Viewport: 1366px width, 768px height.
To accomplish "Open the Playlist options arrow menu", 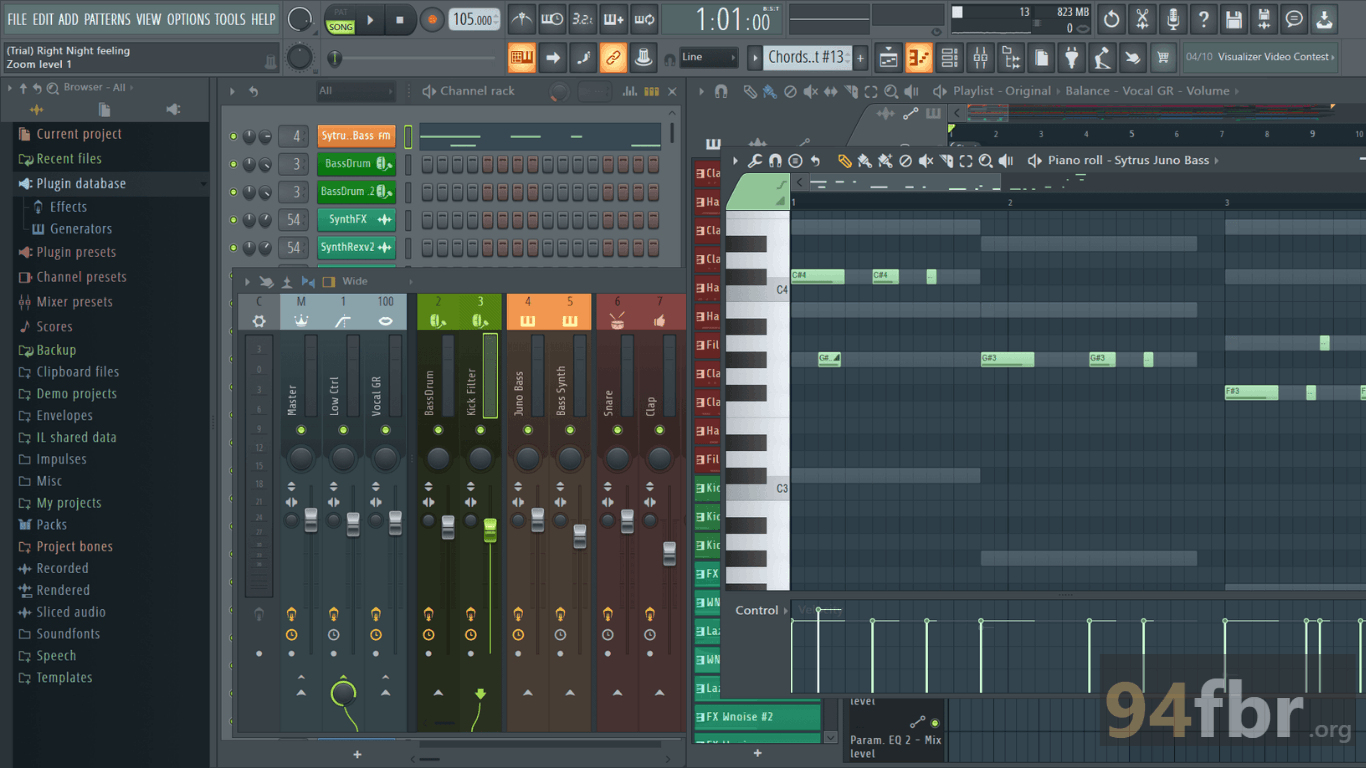I will pyautogui.click(x=701, y=91).
